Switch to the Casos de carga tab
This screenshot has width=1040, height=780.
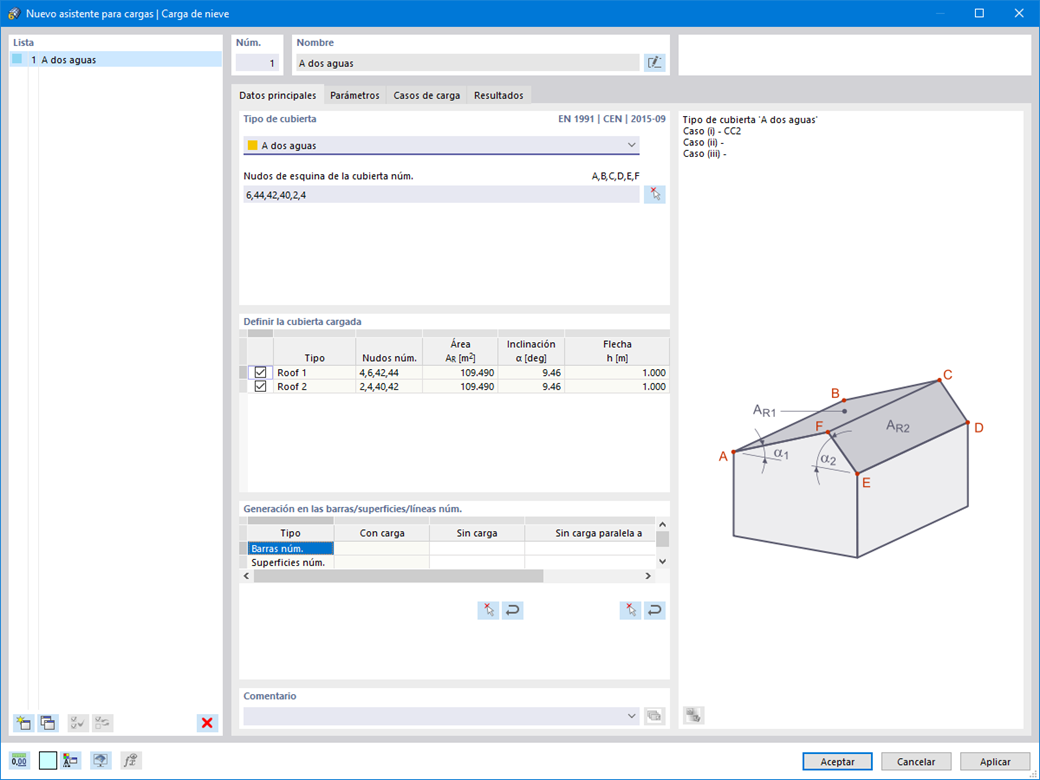[426, 96]
